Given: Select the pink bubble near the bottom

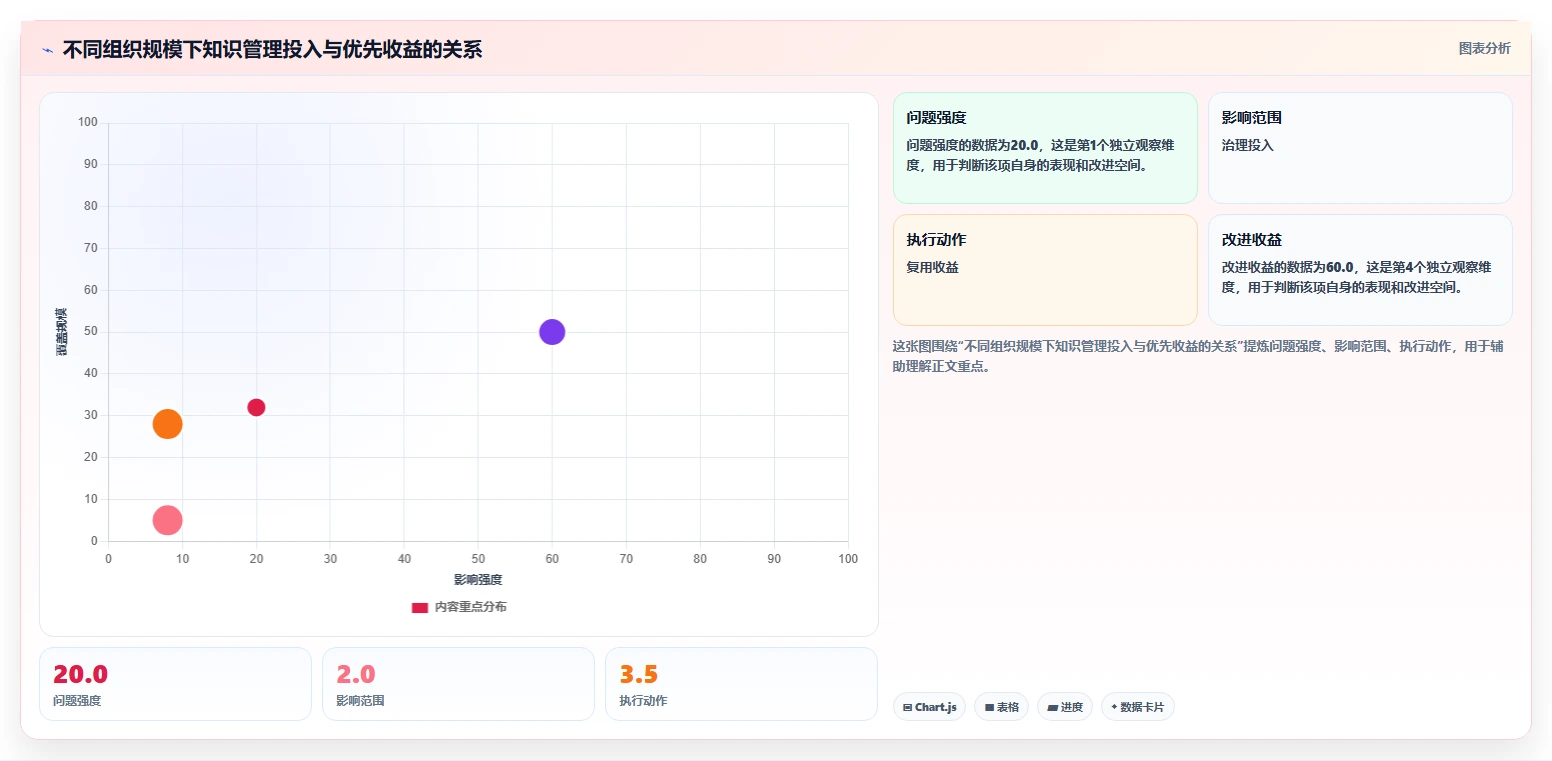Looking at the screenshot, I should (x=168, y=520).
